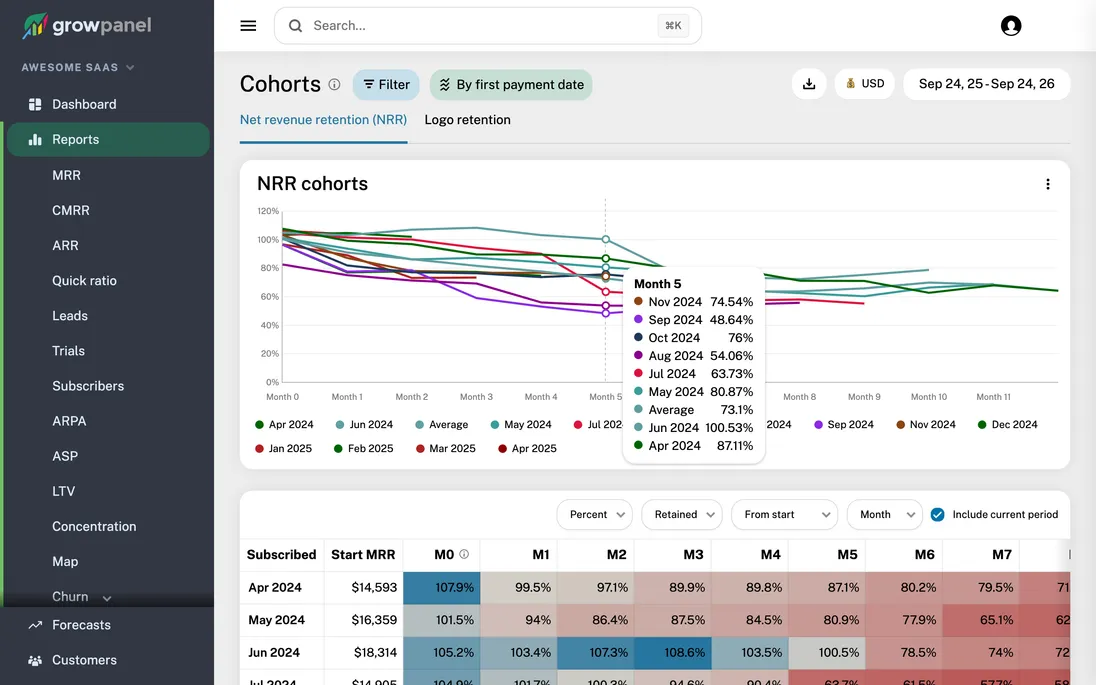This screenshot has width=1096, height=685.
Task: Toggle Nov 2024 series in chart legend
Action: (925, 424)
